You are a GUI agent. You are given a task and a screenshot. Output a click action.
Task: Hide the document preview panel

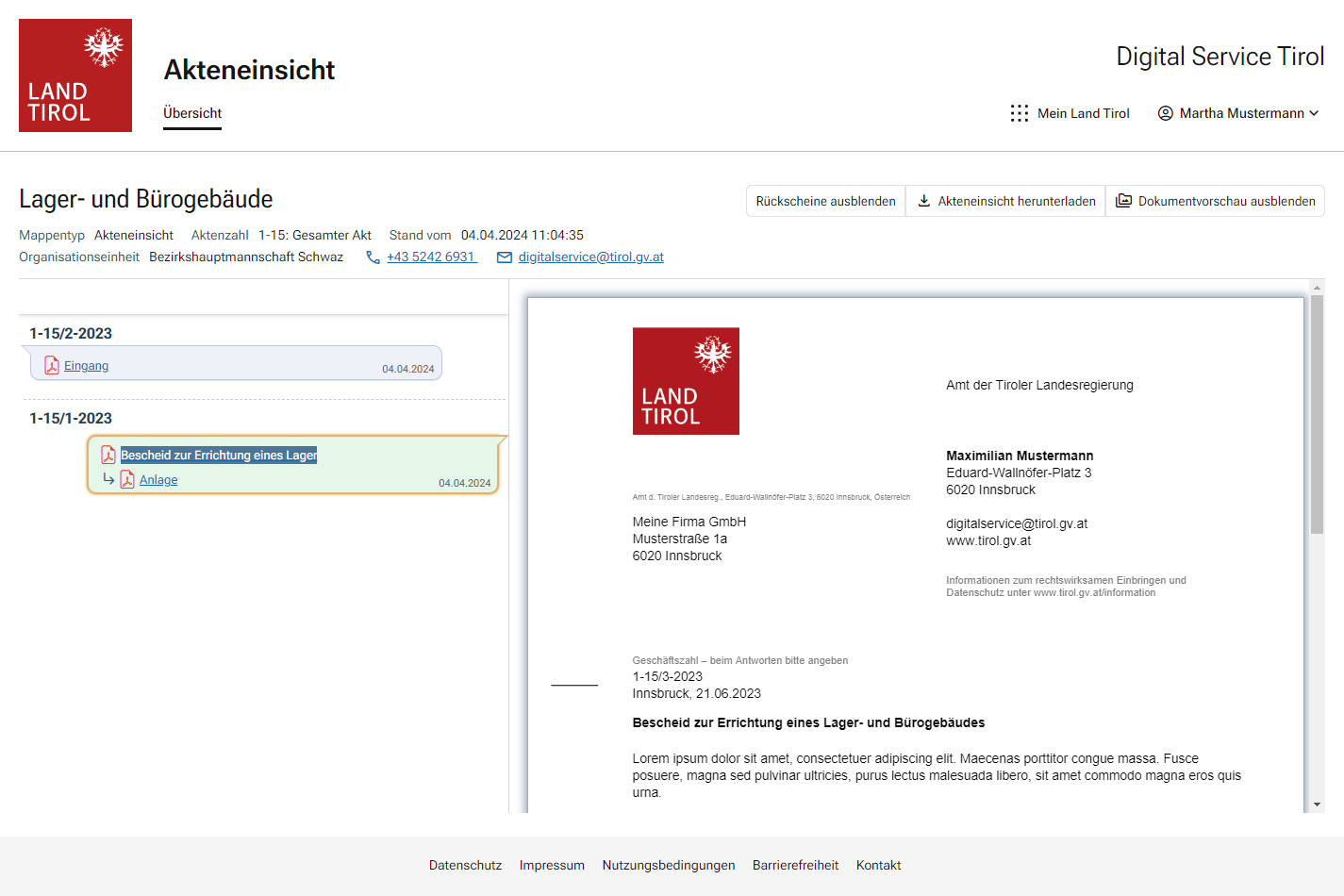coord(1215,201)
